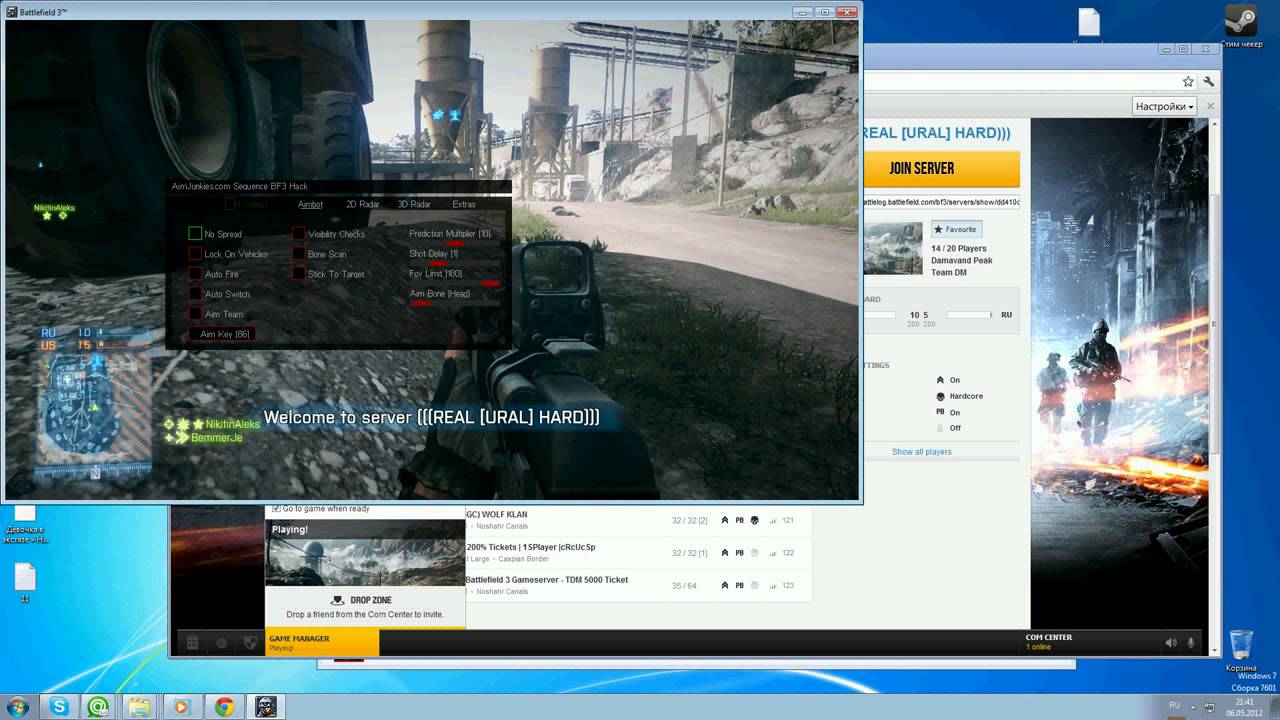This screenshot has height=720, width=1280.
Task: Click the shield icon in Battlelog bottom bar
Action: pyautogui.click(x=251, y=643)
